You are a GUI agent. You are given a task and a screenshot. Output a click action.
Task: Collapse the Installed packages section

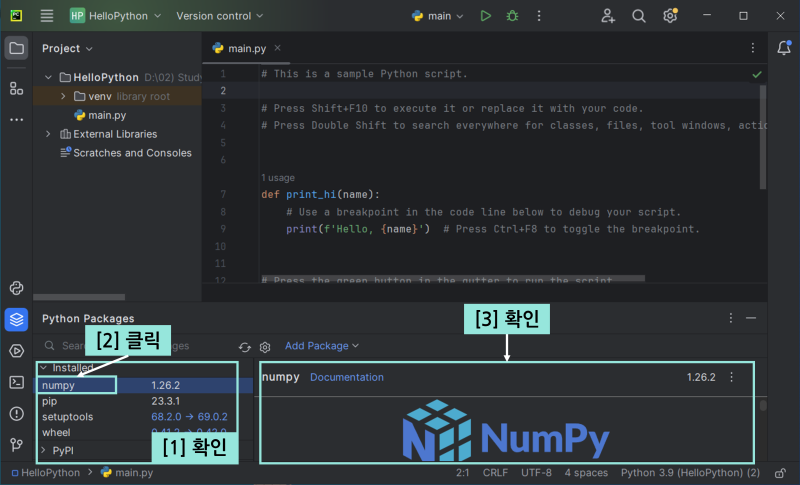point(43,368)
